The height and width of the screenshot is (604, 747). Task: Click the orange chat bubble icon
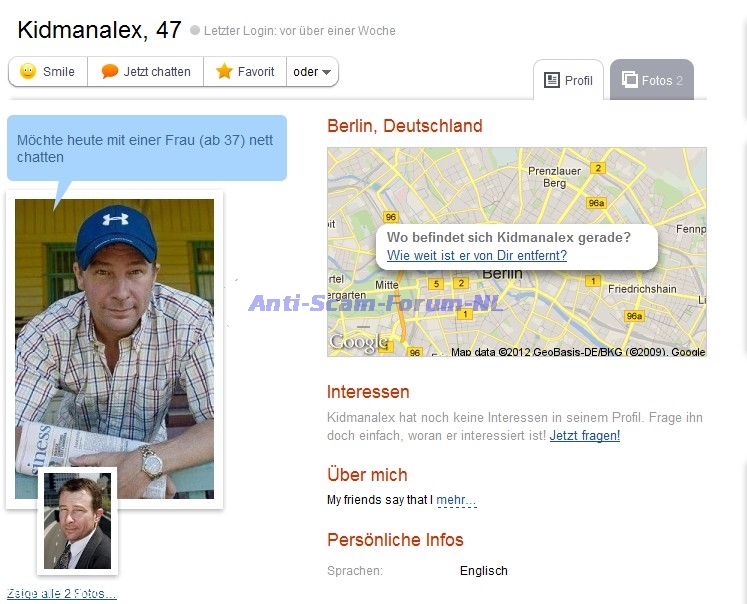click(x=110, y=72)
